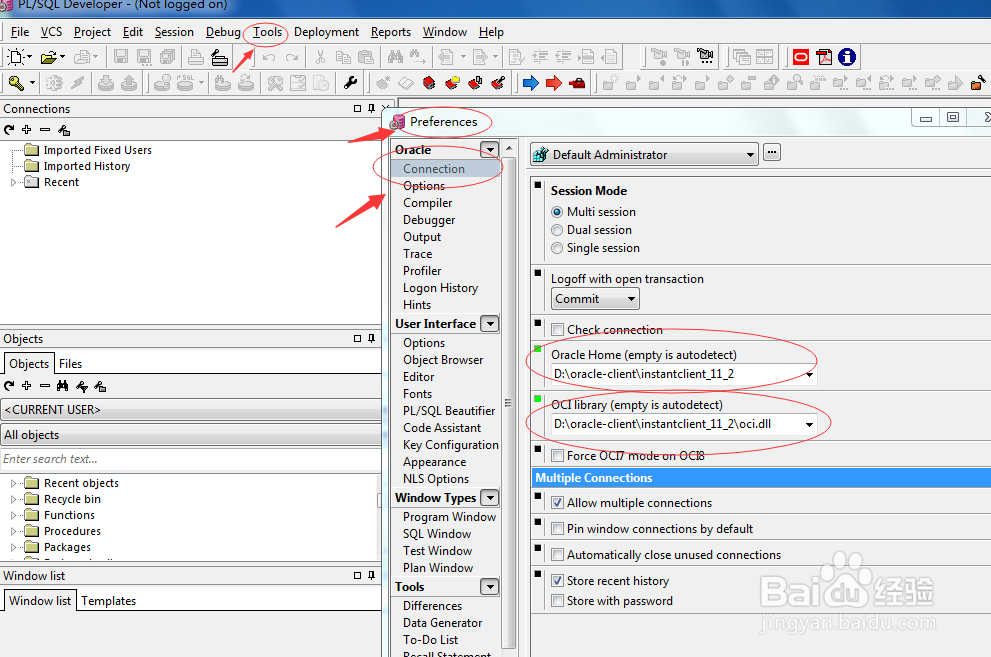Click the orange folder with wrench icon

click(x=977, y=83)
